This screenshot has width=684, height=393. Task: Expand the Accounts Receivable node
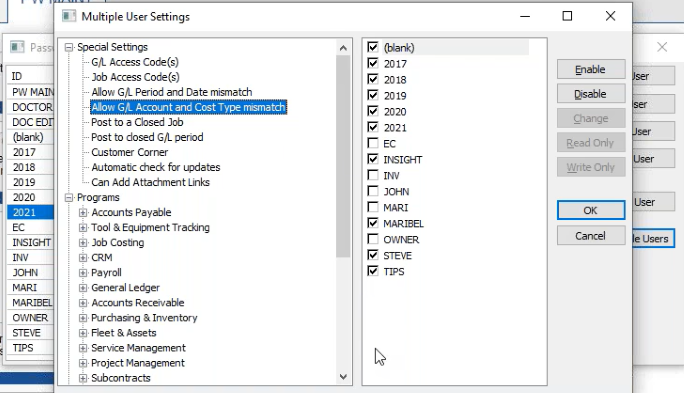coord(82,303)
